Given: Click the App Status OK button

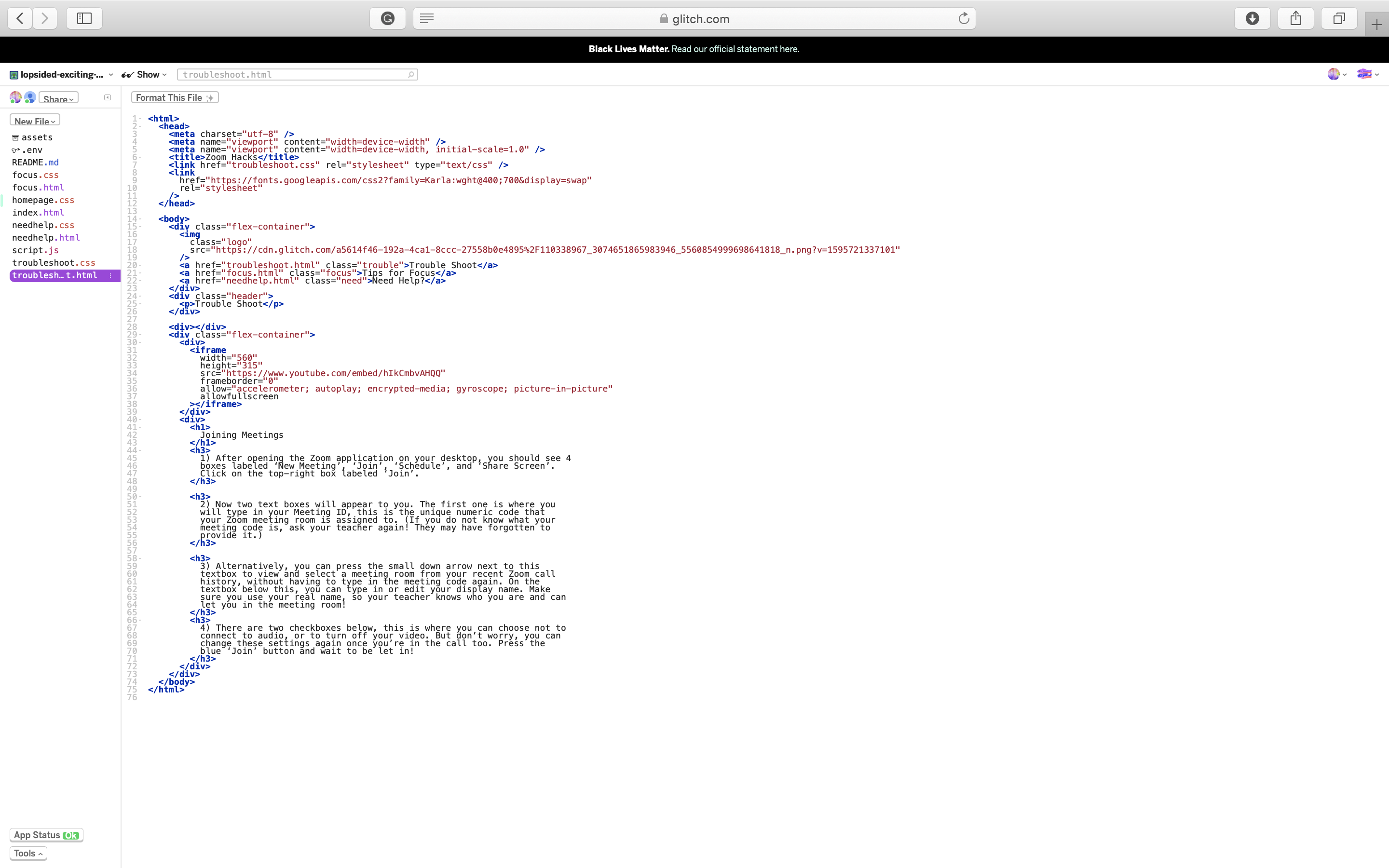Looking at the screenshot, I should [46, 835].
